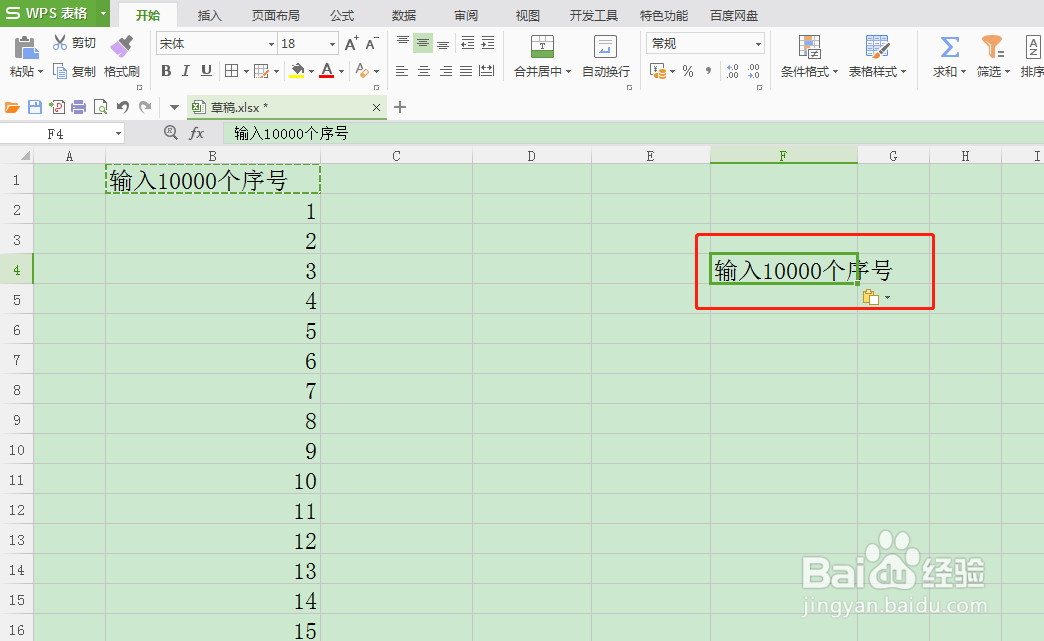Open the number format dropdown showing 常规
1044x641 pixels.
(757, 43)
